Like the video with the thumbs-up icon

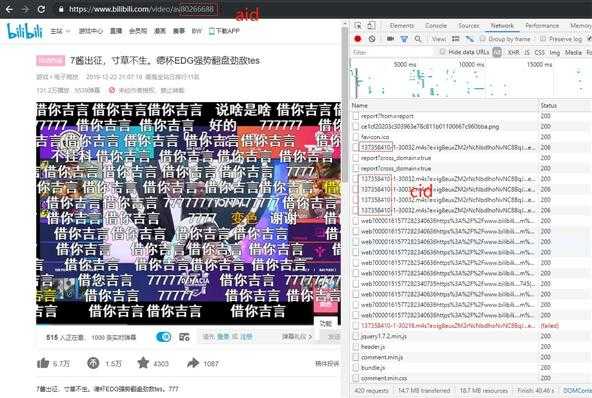(43, 363)
